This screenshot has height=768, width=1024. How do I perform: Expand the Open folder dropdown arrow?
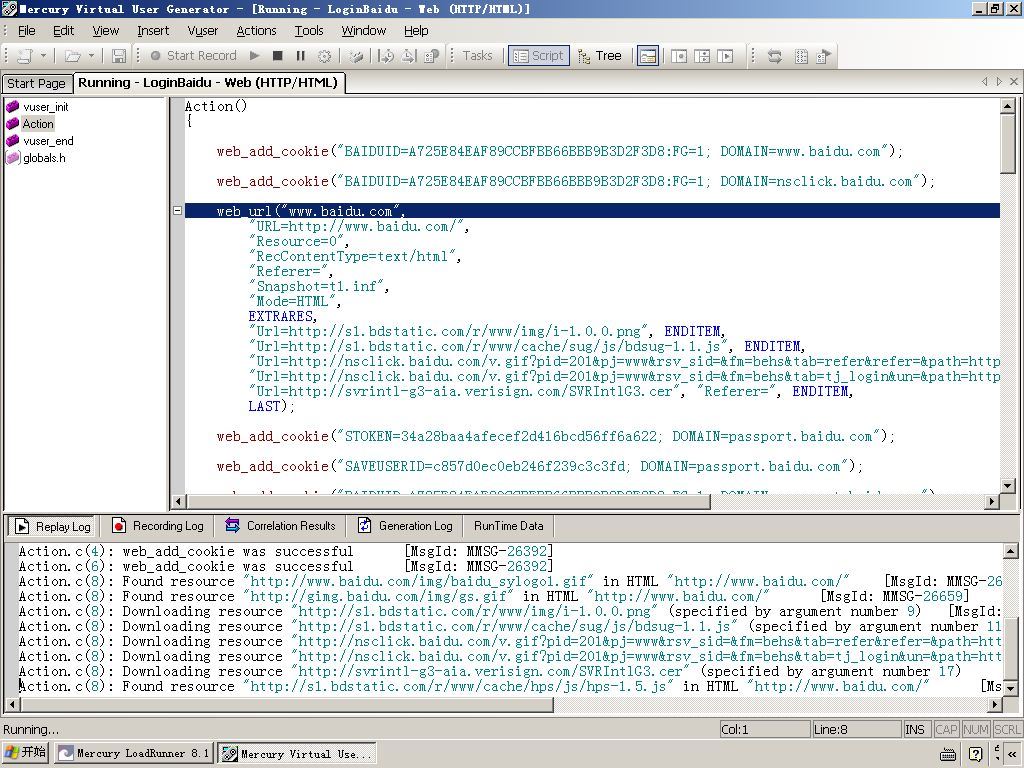coord(91,56)
